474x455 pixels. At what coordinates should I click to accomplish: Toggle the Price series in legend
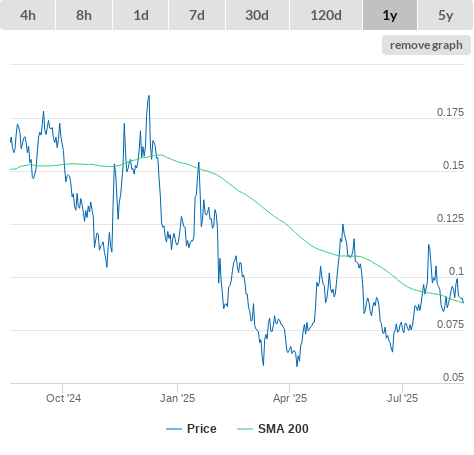pos(202,429)
